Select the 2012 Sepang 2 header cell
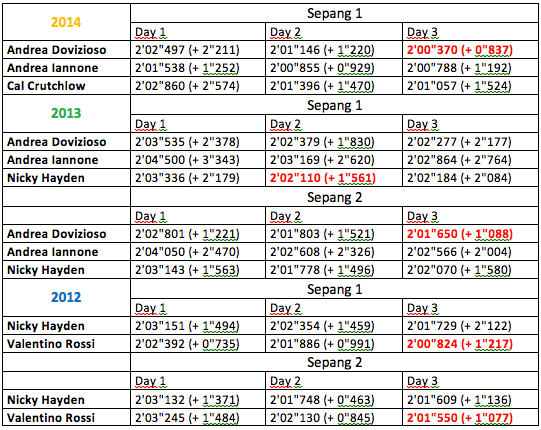Viewport: 541px width, 430px height. [x=334, y=362]
